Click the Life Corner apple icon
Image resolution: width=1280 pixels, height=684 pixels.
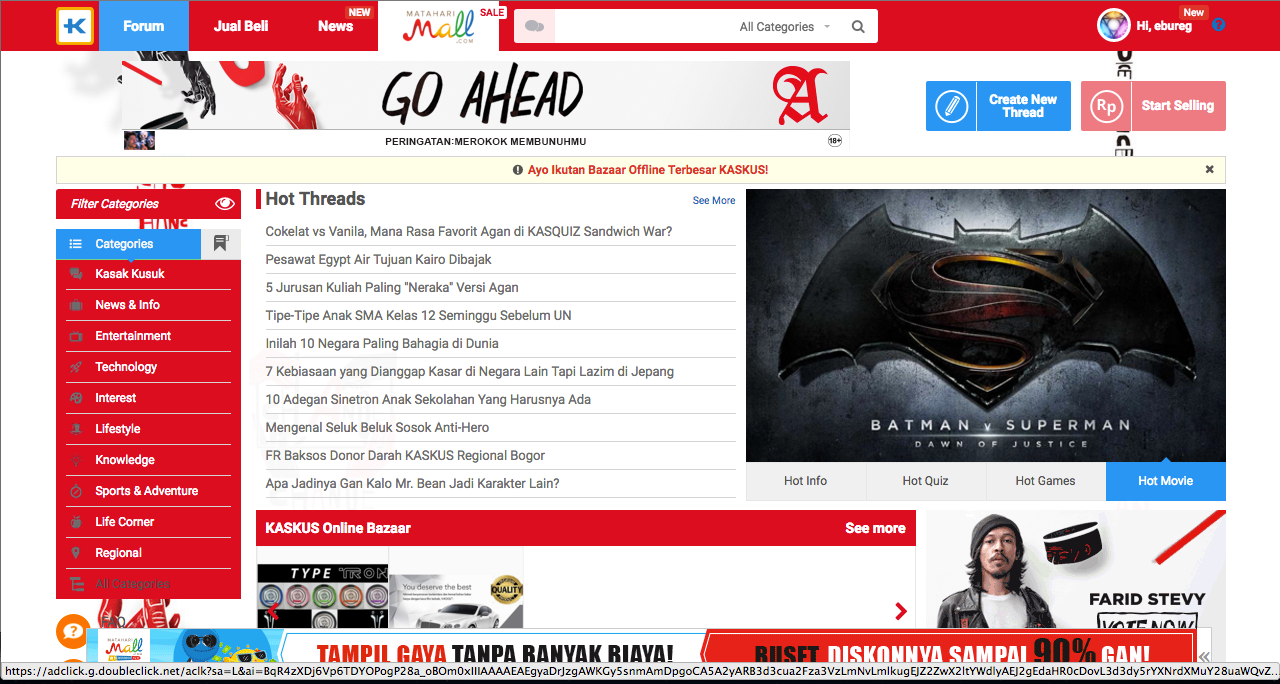point(75,522)
